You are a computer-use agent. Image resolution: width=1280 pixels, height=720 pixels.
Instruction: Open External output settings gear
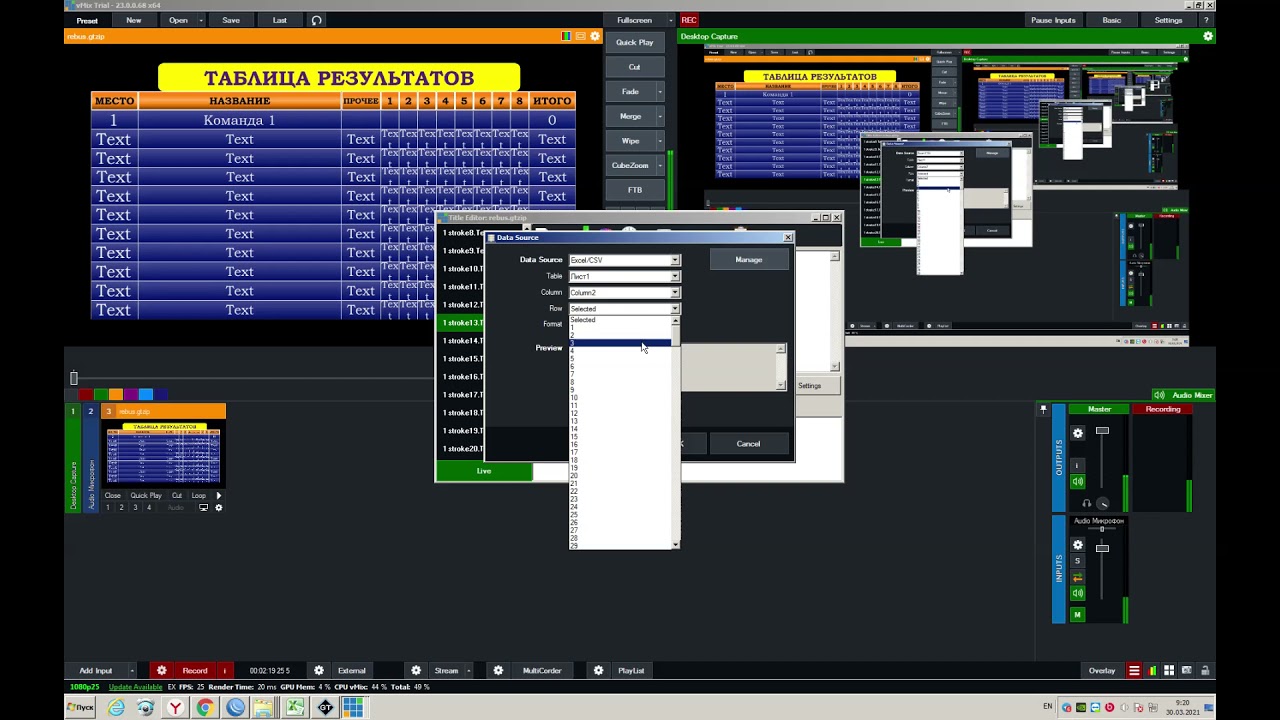[x=319, y=671]
